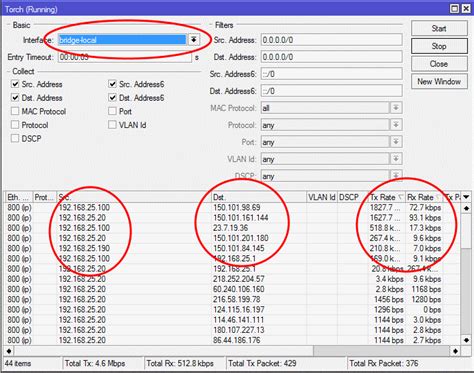
Task: Open a New Window
Action: coord(439,81)
